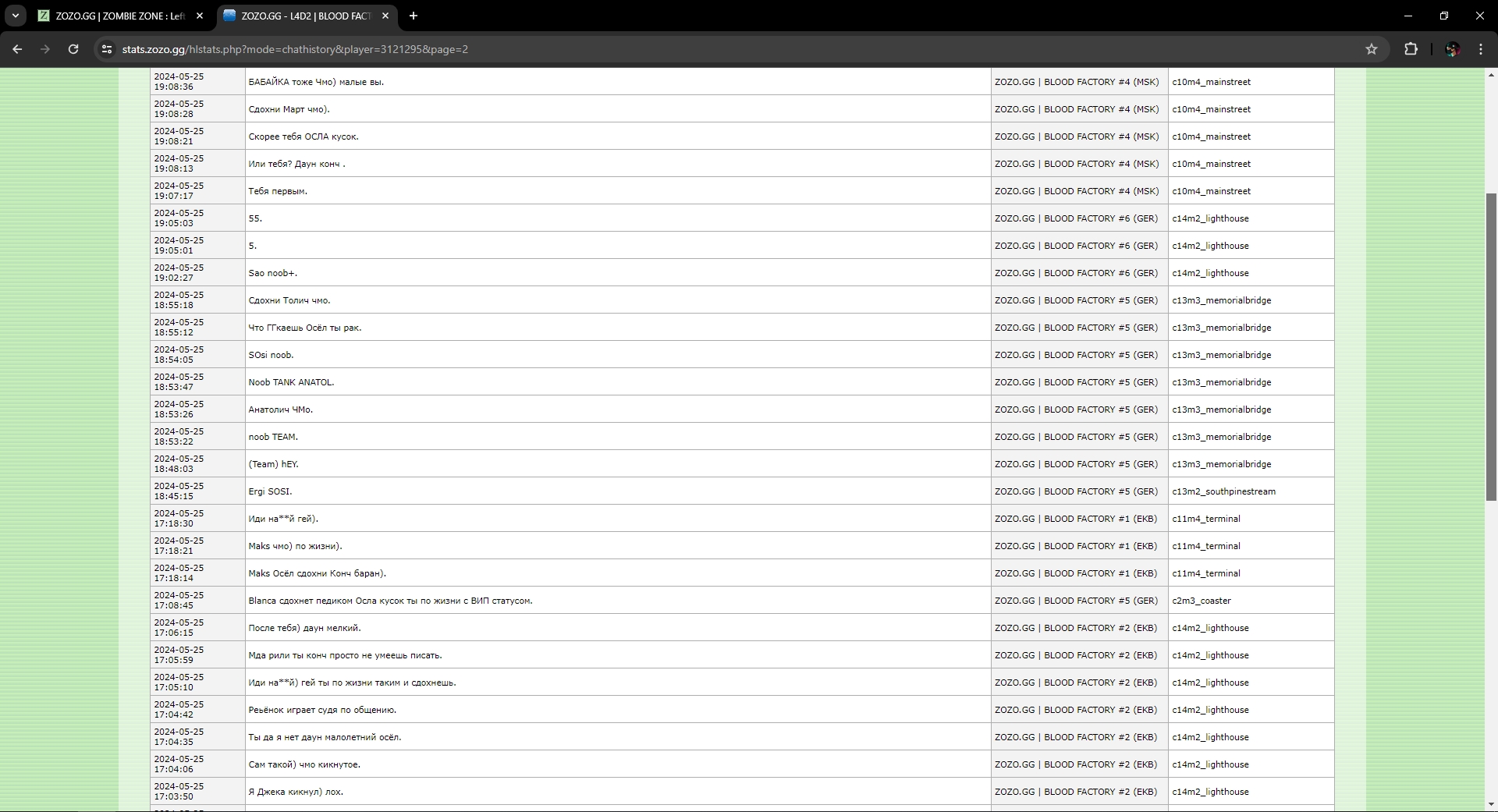
Task: Close the L4D2 BLOOD FACTORY tab
Action: 385,16
